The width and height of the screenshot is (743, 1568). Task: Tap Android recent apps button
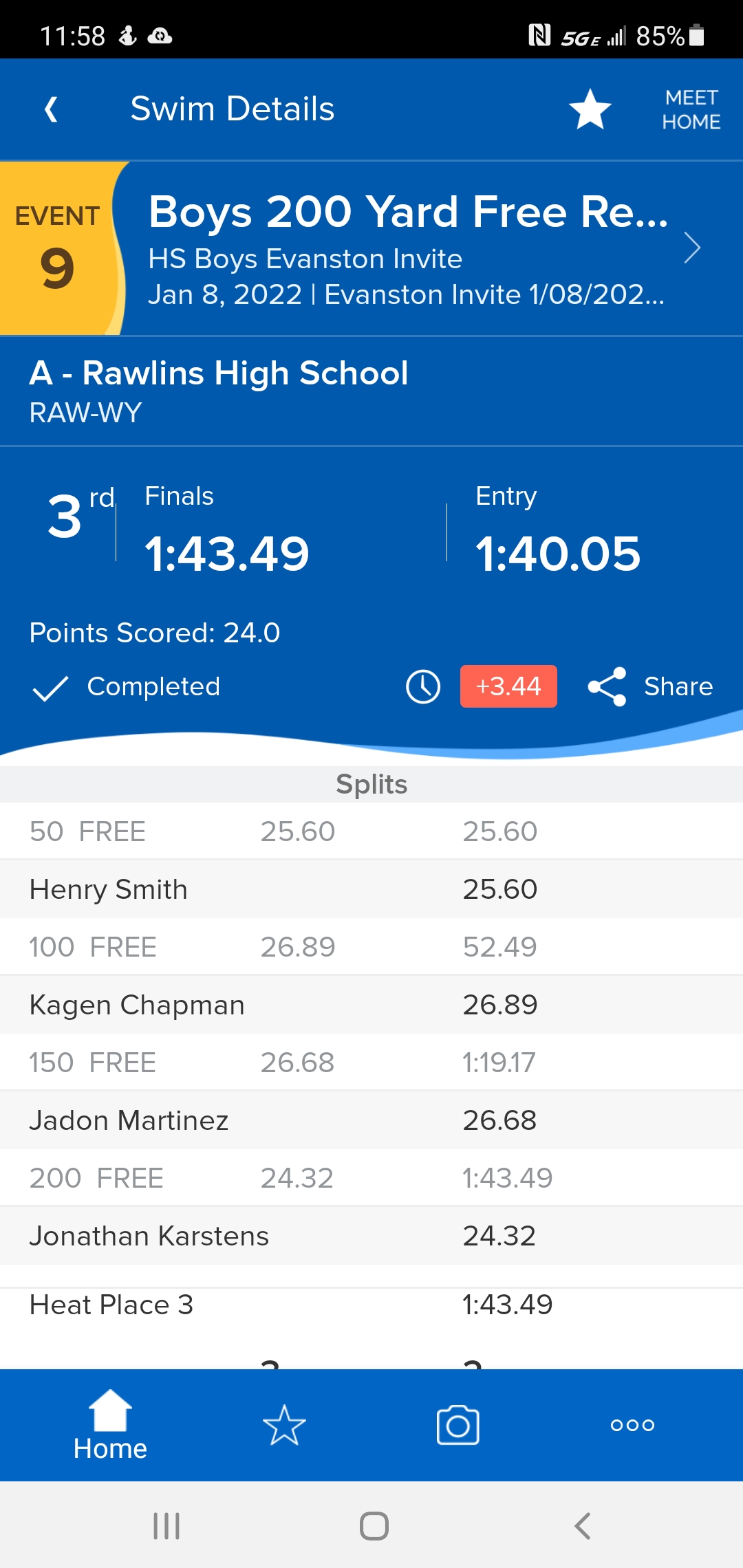pos(166,1526)
